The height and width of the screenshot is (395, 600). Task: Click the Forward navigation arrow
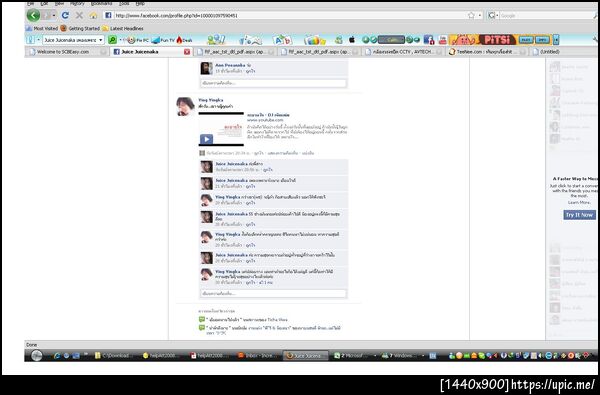[46, 15]
